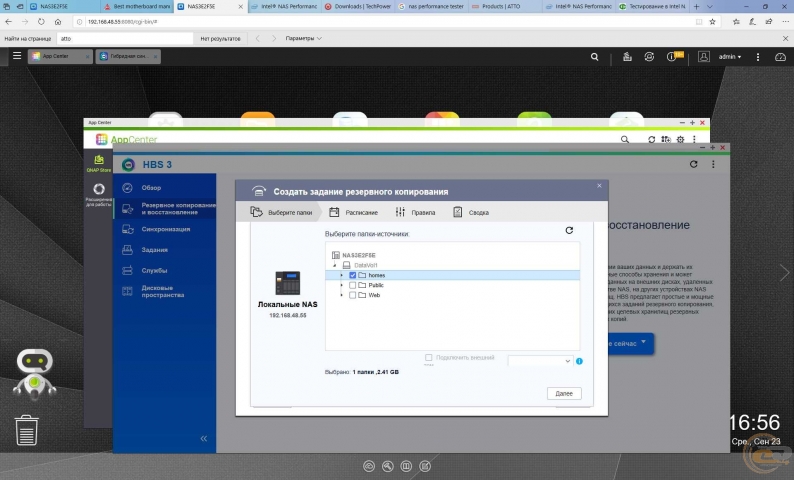Click the Далее button

pos(564,393)
